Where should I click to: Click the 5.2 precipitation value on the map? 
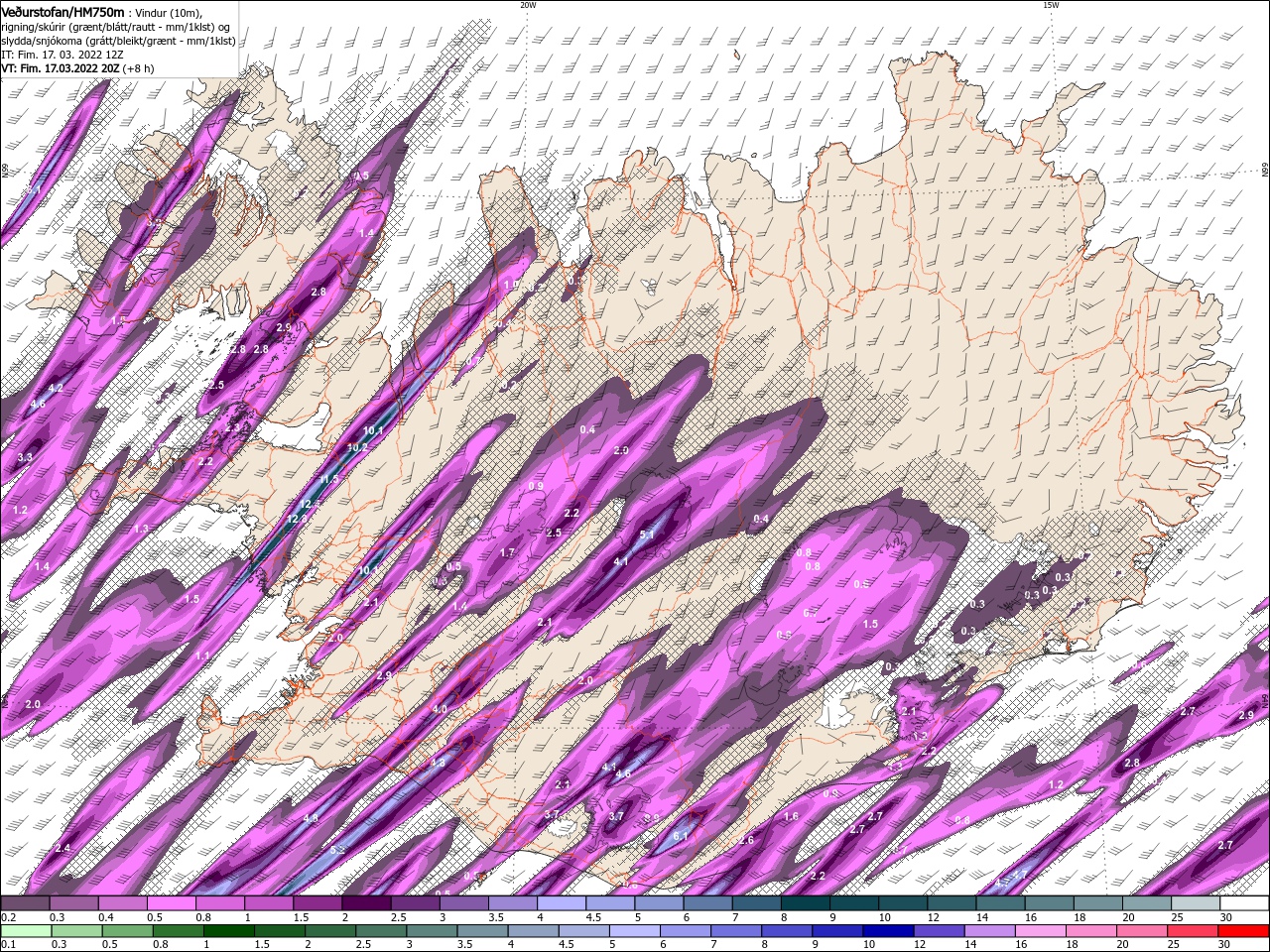(x=337, y=850)
